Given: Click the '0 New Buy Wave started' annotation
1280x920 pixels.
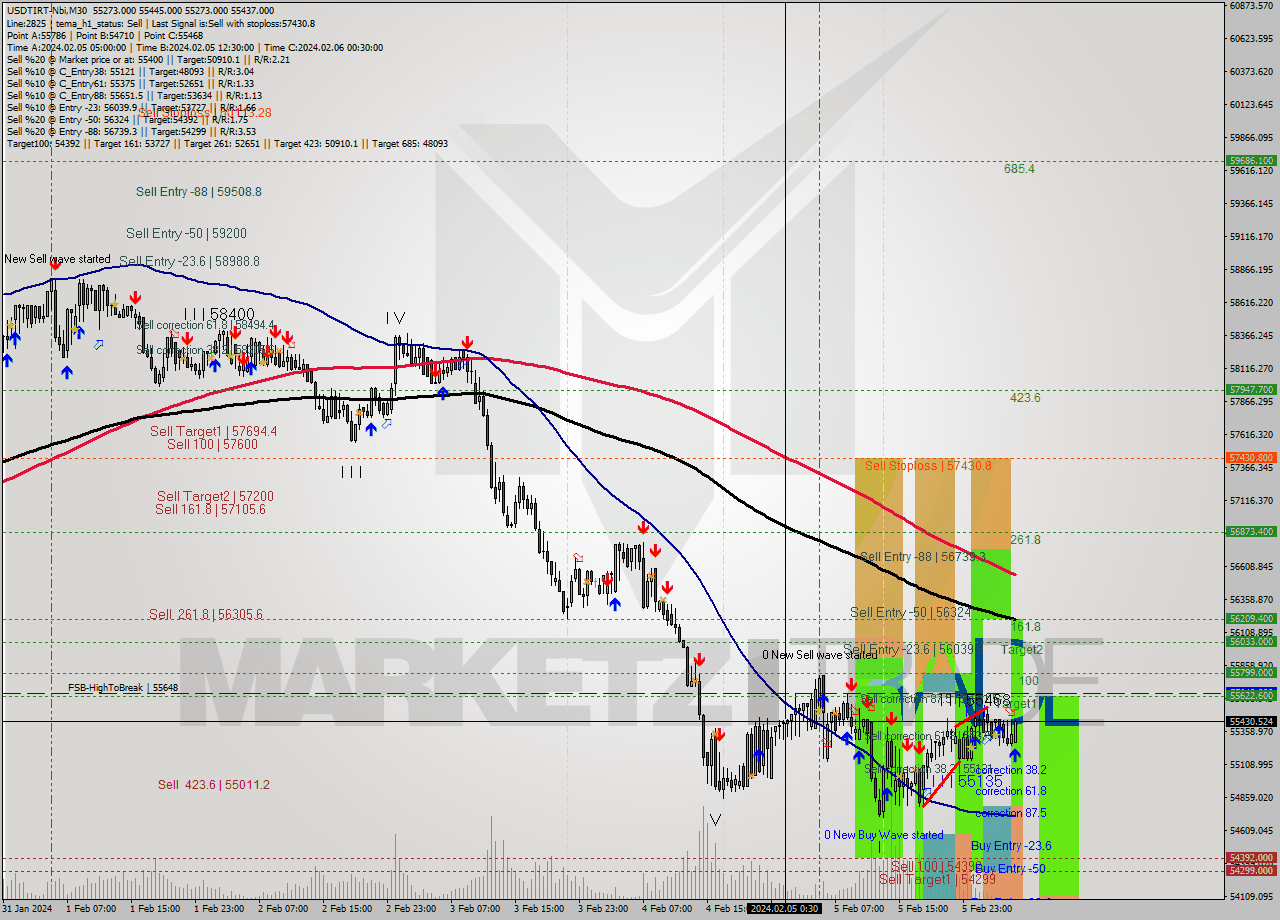Looking at the screenshot, I should 883,834.
